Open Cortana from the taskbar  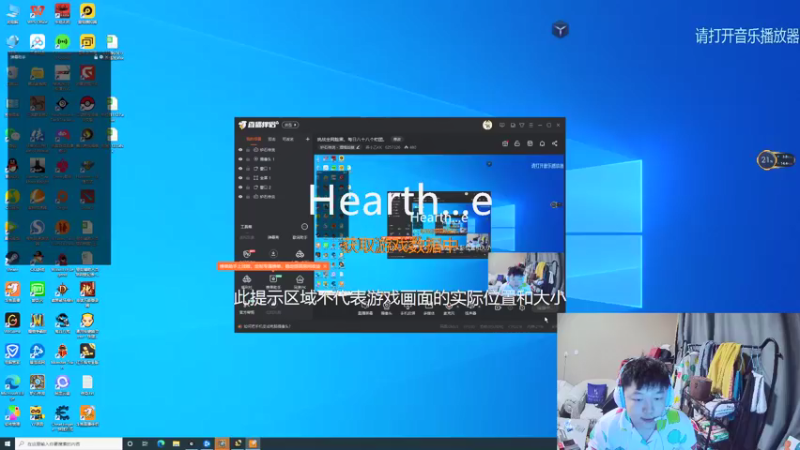[130, 444]
